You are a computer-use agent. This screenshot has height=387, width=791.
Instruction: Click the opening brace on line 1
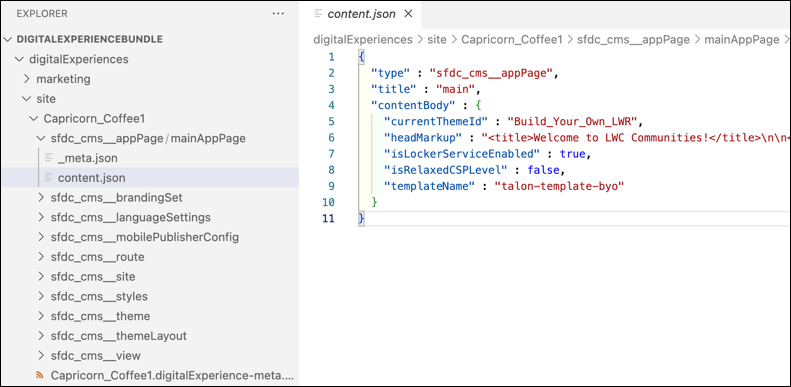tap(361, 57)
